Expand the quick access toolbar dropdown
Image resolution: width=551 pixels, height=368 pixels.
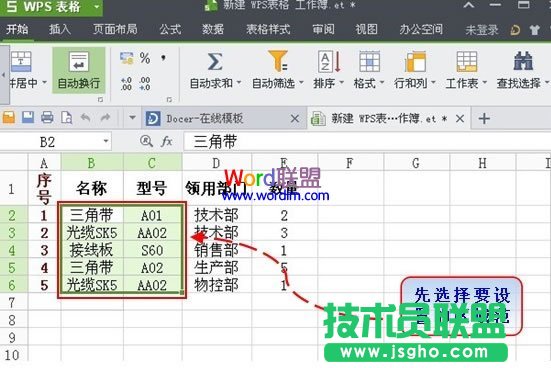coord(132,117)
